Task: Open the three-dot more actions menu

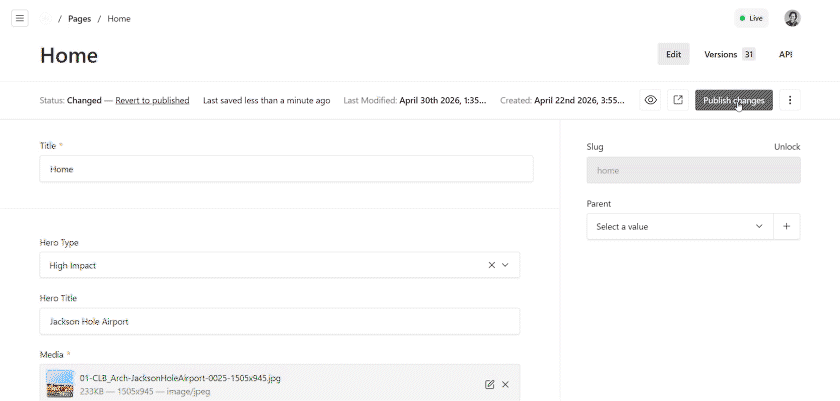Action: (790, 100)
